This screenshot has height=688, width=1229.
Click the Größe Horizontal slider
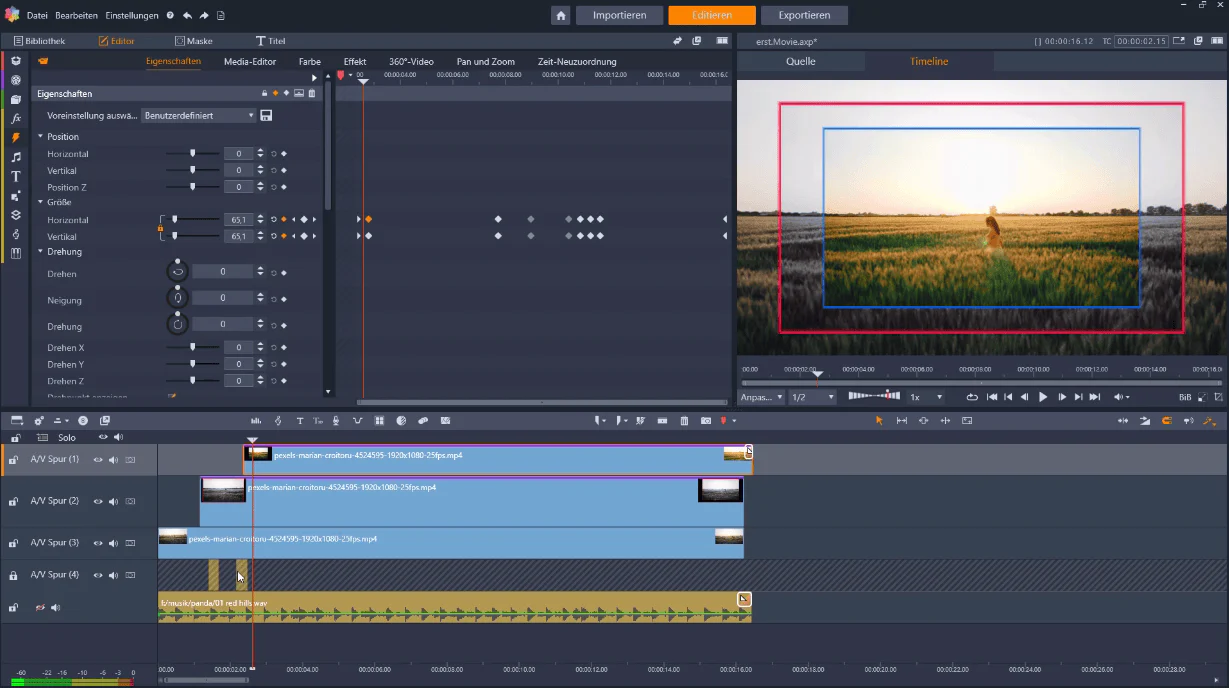click(x=193, y=219)
